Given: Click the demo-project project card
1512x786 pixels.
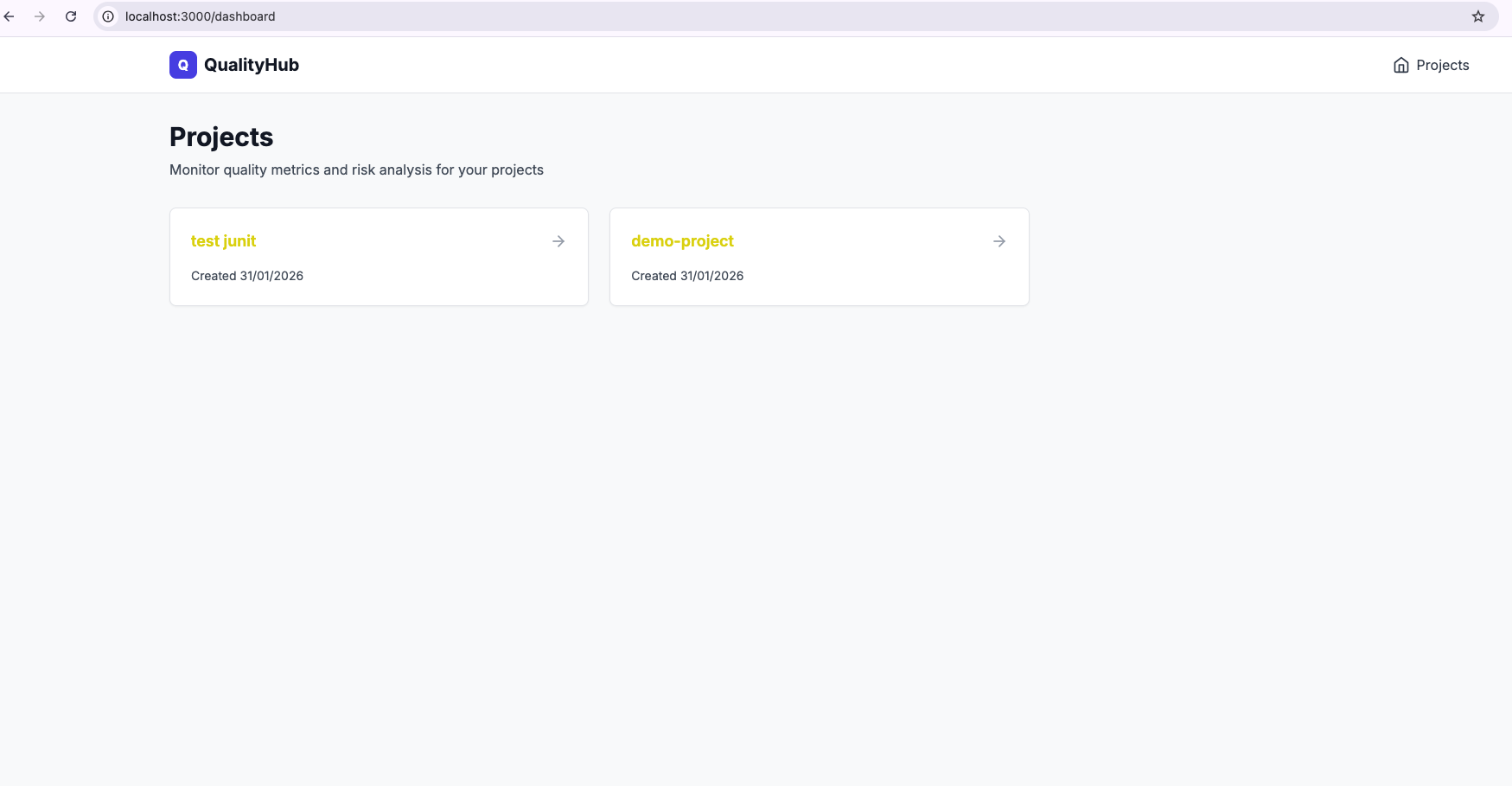Looking at the screenshot, I should [819, 256].
